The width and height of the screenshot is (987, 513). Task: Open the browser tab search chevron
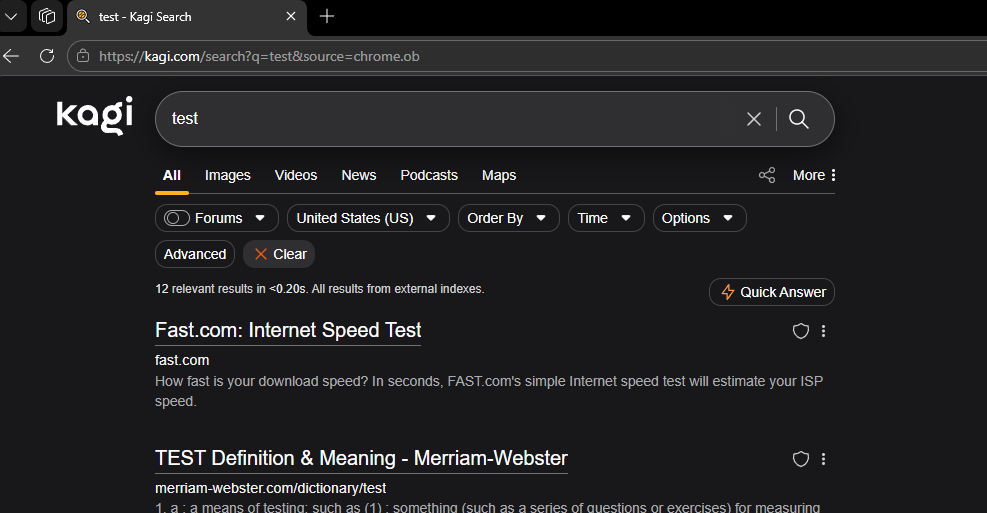pos(11,16)
